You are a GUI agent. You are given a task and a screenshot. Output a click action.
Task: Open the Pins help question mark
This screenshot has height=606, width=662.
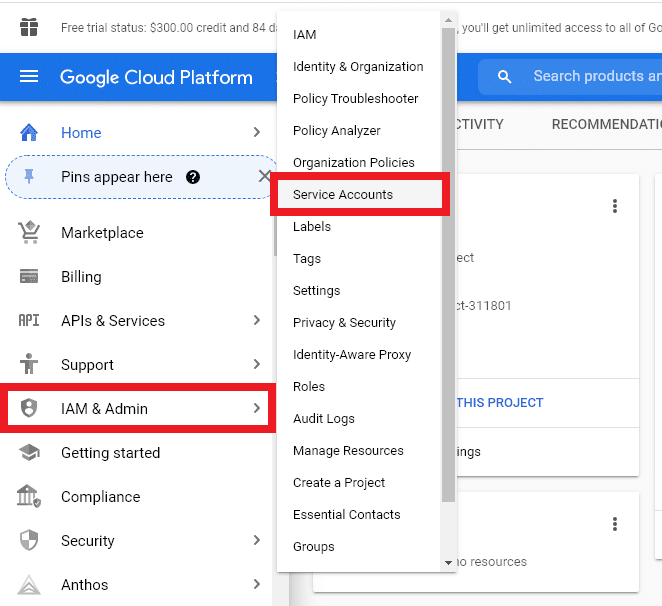point(193,177)
